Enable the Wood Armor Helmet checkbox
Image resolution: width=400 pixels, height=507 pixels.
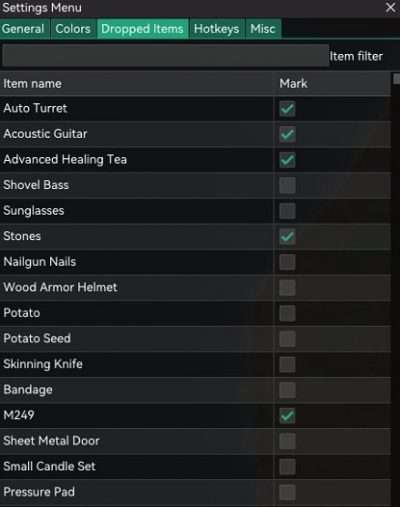tap(287, 288)
